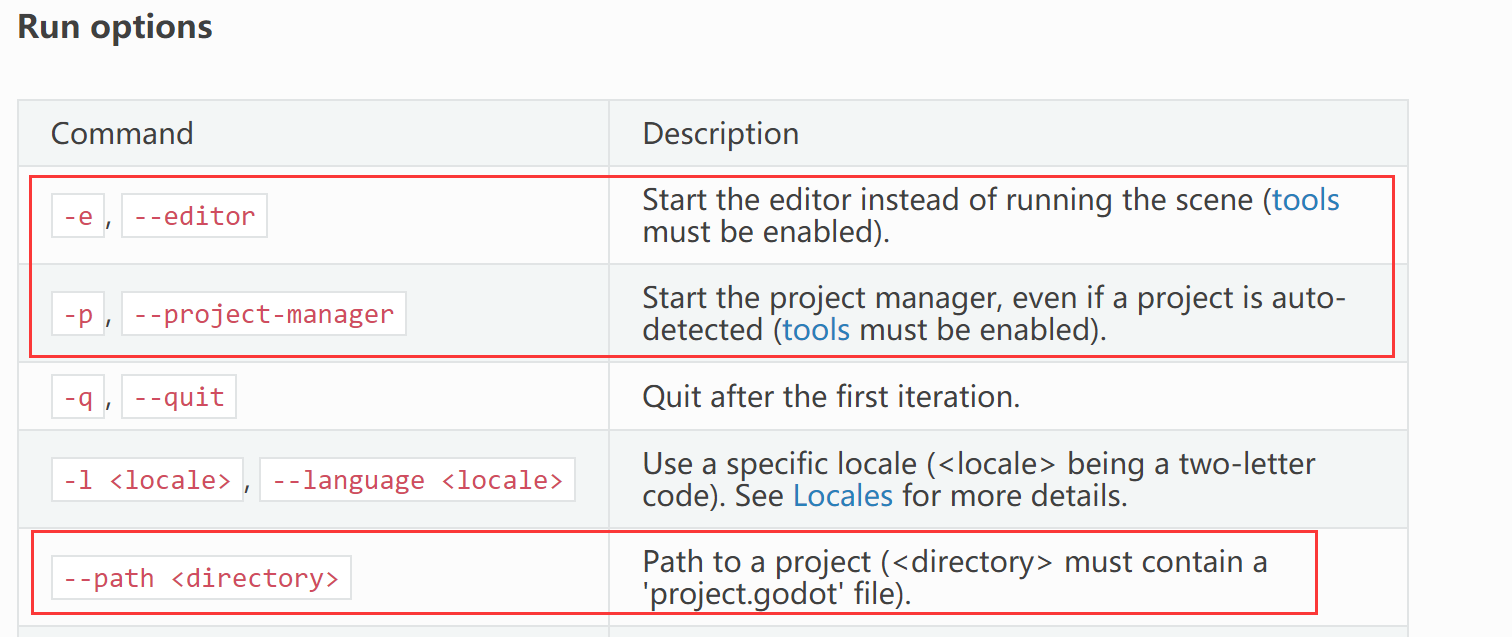Click the 'Use a specific locale' description
This screenshot has height=637, width=1512.
[x=978, y=464]
